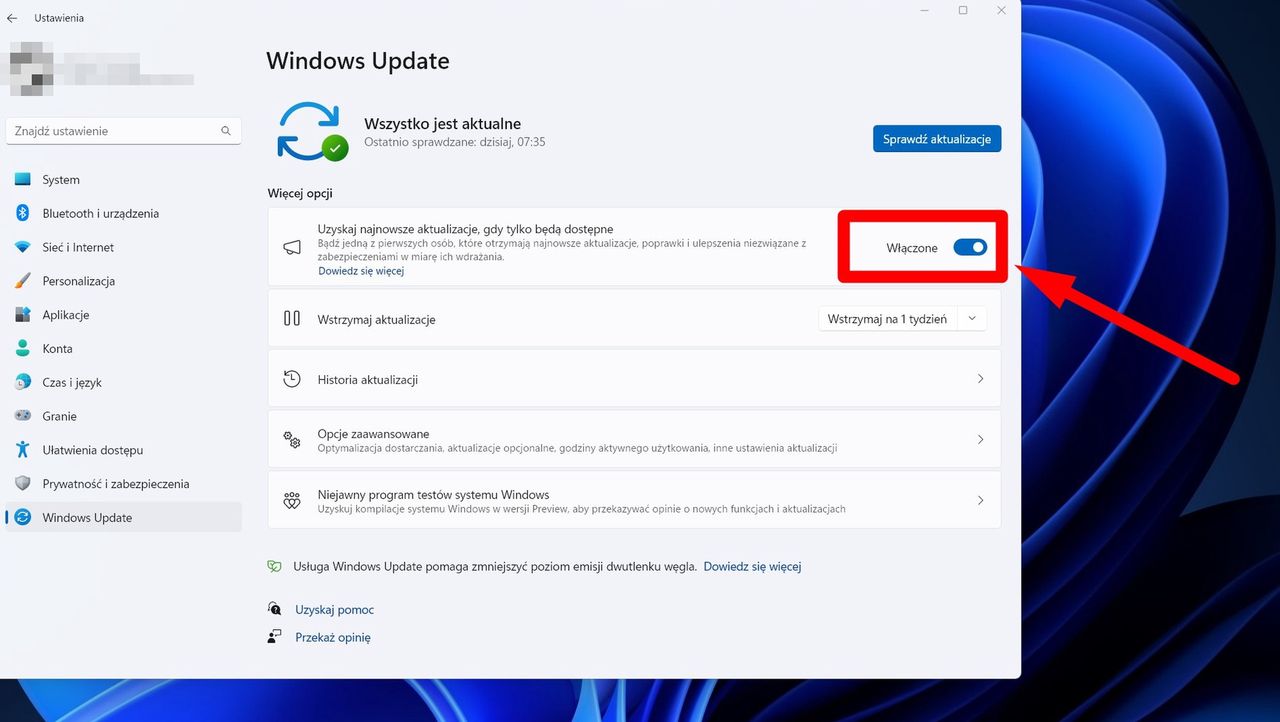This screenshot has height=722, width=1280.
Task: Open the Przekaż opinię link
Action: pos(332,637)
